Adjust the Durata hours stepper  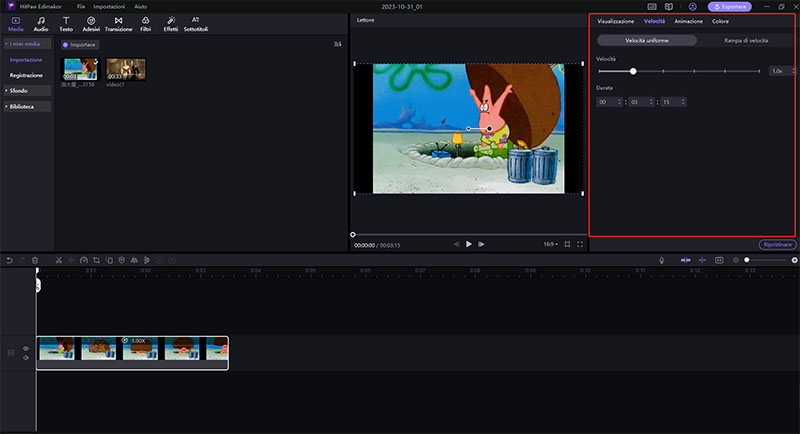point(610,102)
